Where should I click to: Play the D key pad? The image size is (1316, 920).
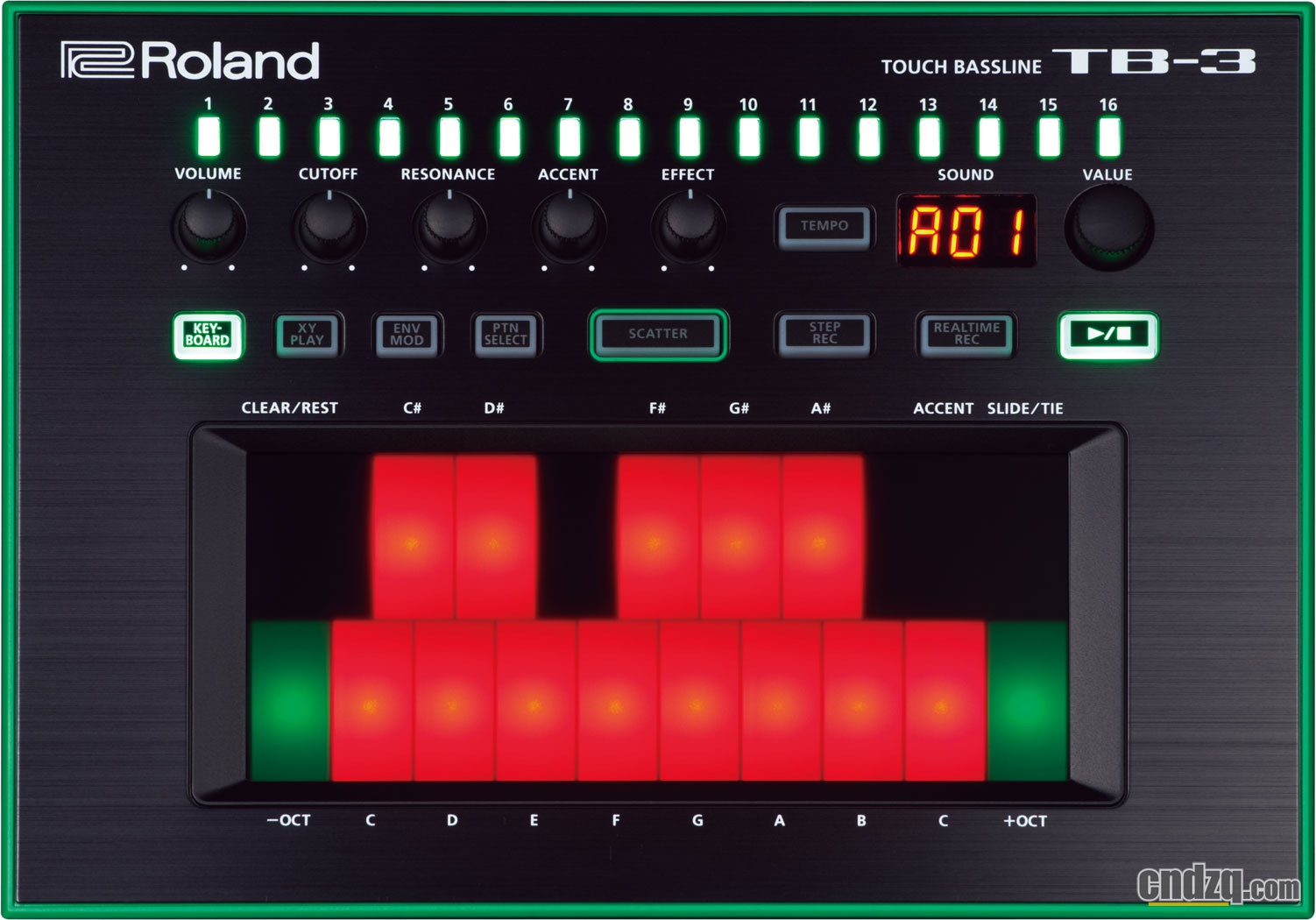pyautogui.click(x=454, y=701)
